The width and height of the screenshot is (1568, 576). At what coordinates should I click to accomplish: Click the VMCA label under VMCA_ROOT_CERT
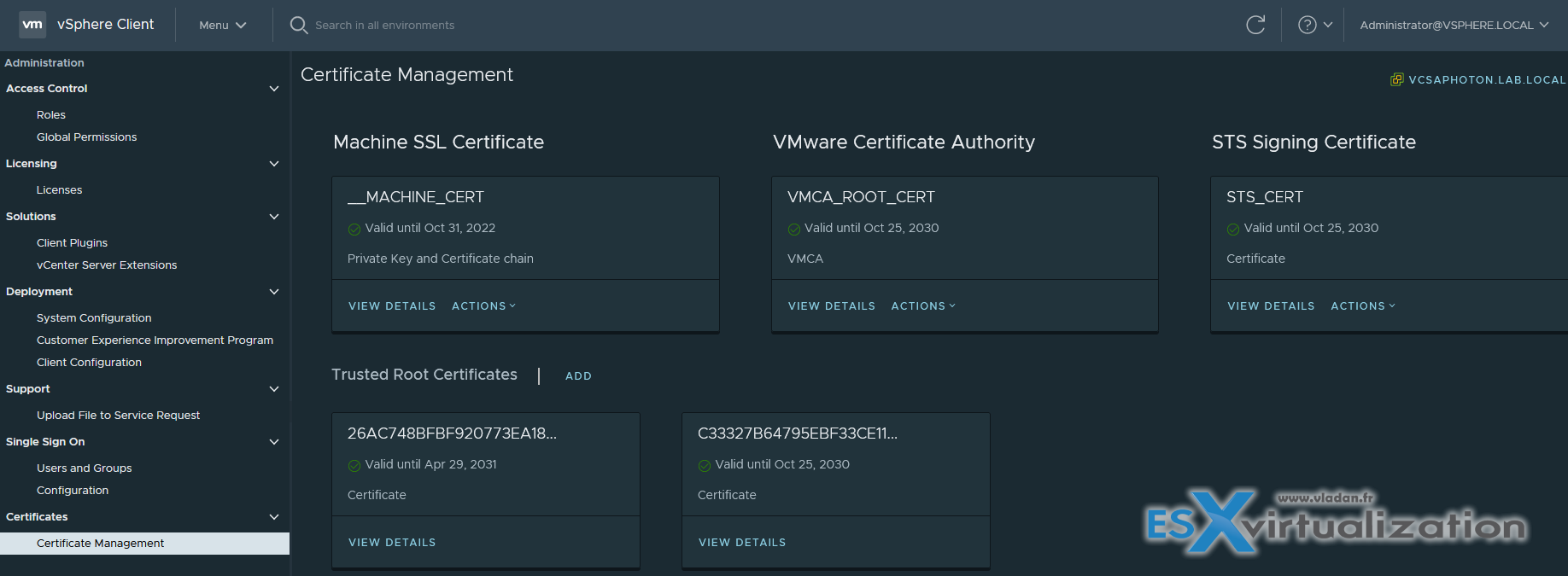click(x=805, y=259)
